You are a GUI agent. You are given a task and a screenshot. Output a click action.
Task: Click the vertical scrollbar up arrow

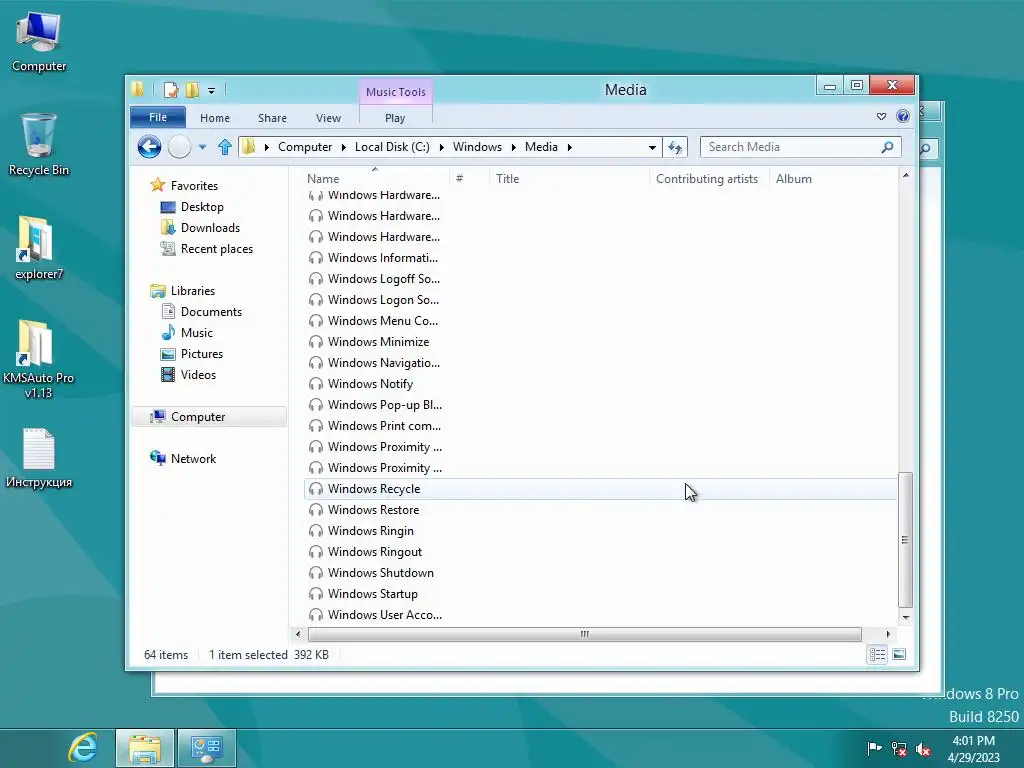[x=905, y=175]
